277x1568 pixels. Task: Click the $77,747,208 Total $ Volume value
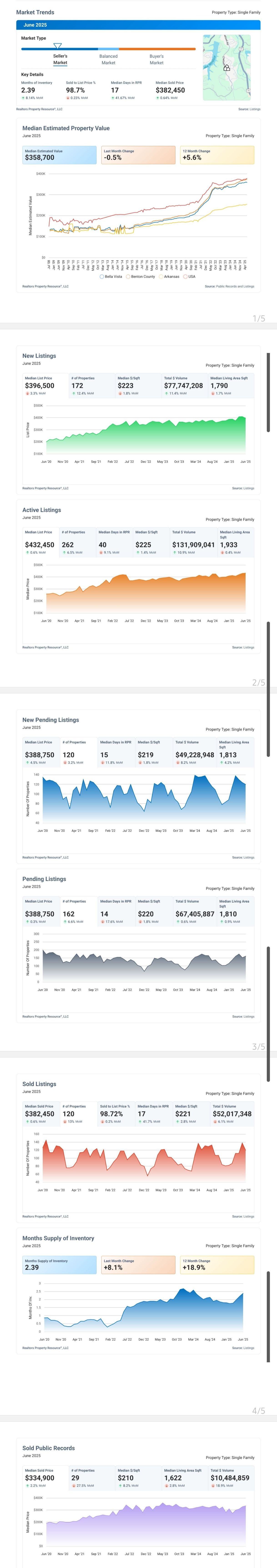[x=184, y=385]
